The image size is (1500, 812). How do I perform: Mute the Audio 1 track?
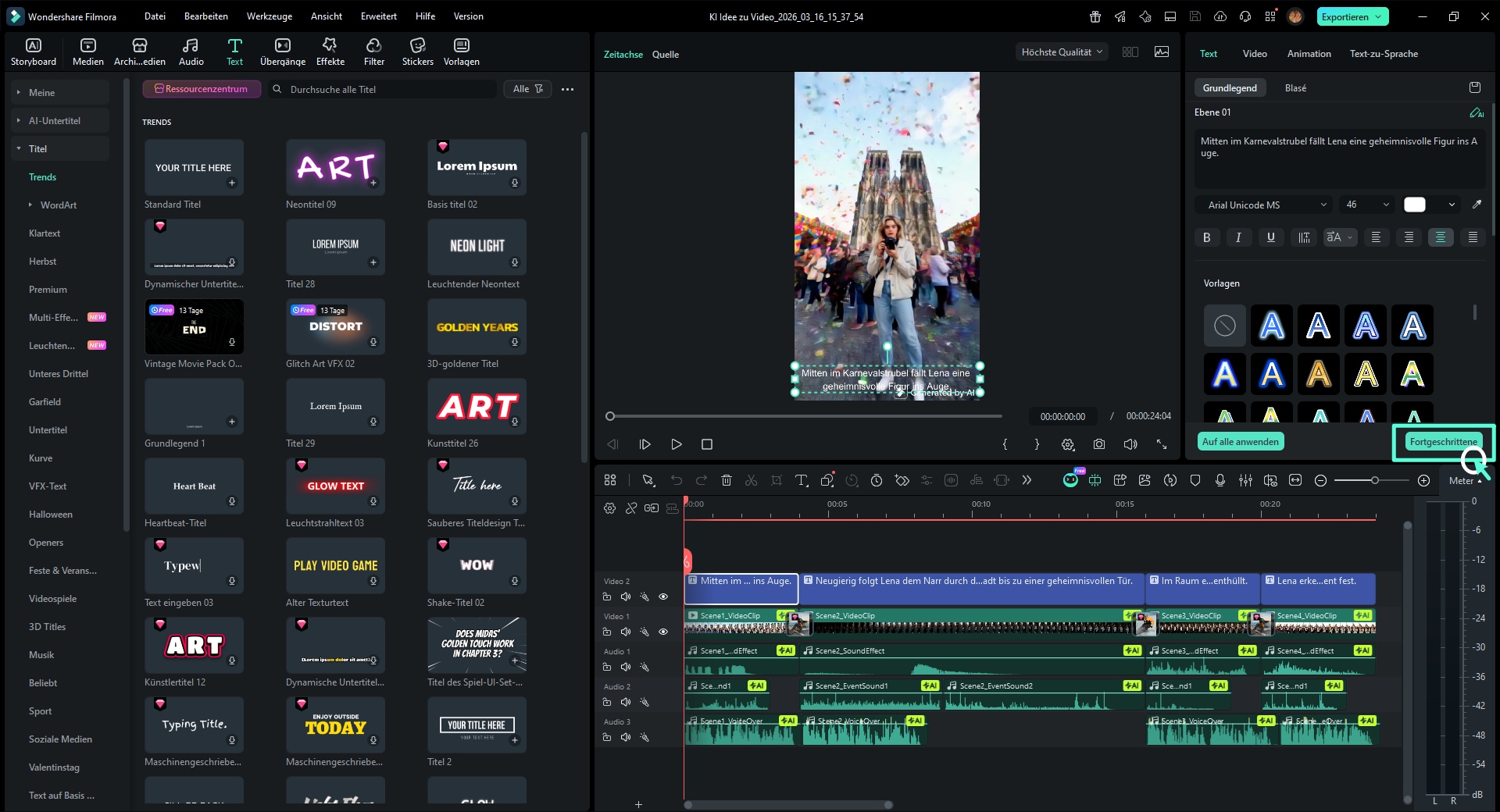click(x=625, y=667)
